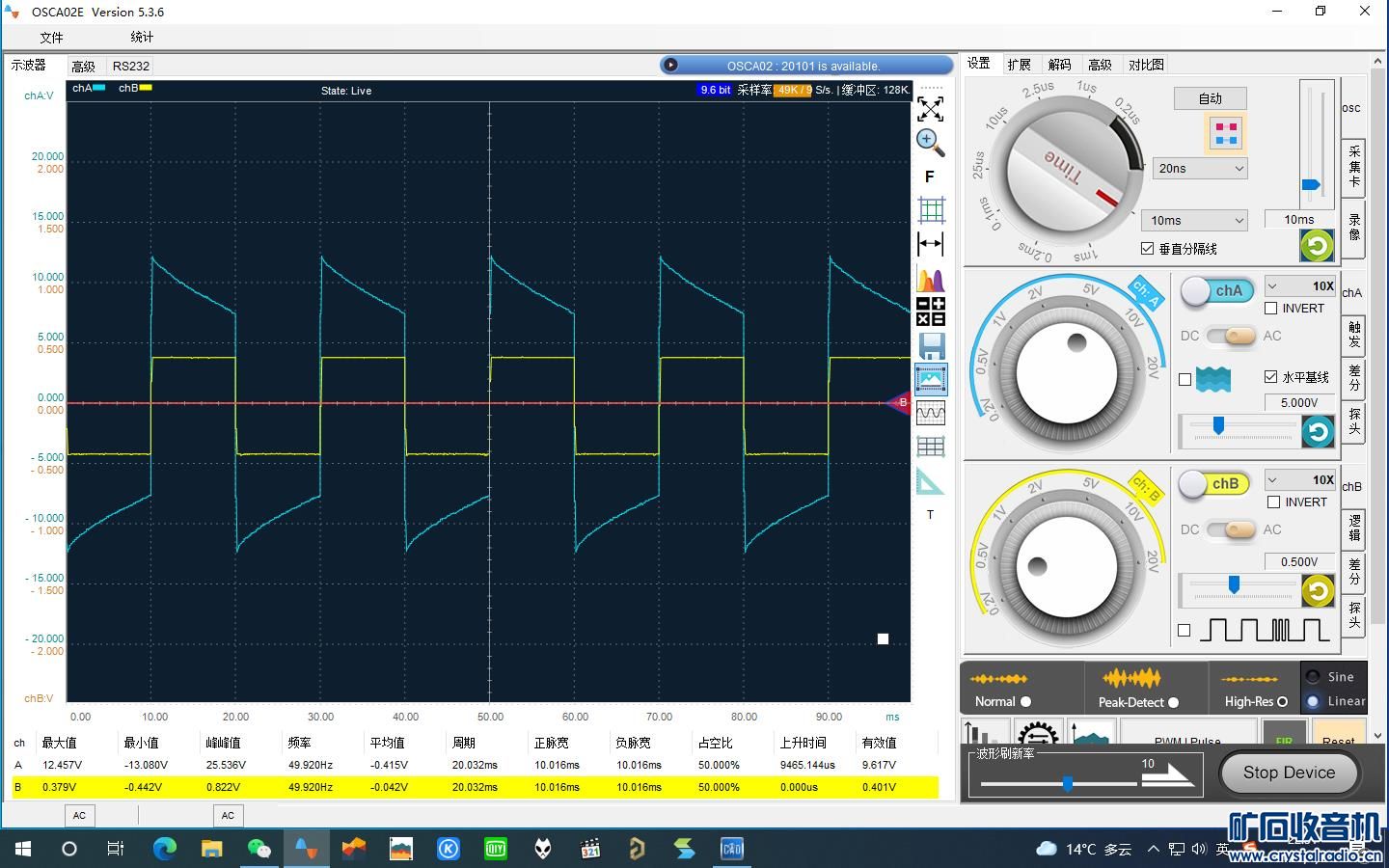Open the histogram spectrum icon
The width and height of the screenshot is (1389, 868).
[930, 279]
